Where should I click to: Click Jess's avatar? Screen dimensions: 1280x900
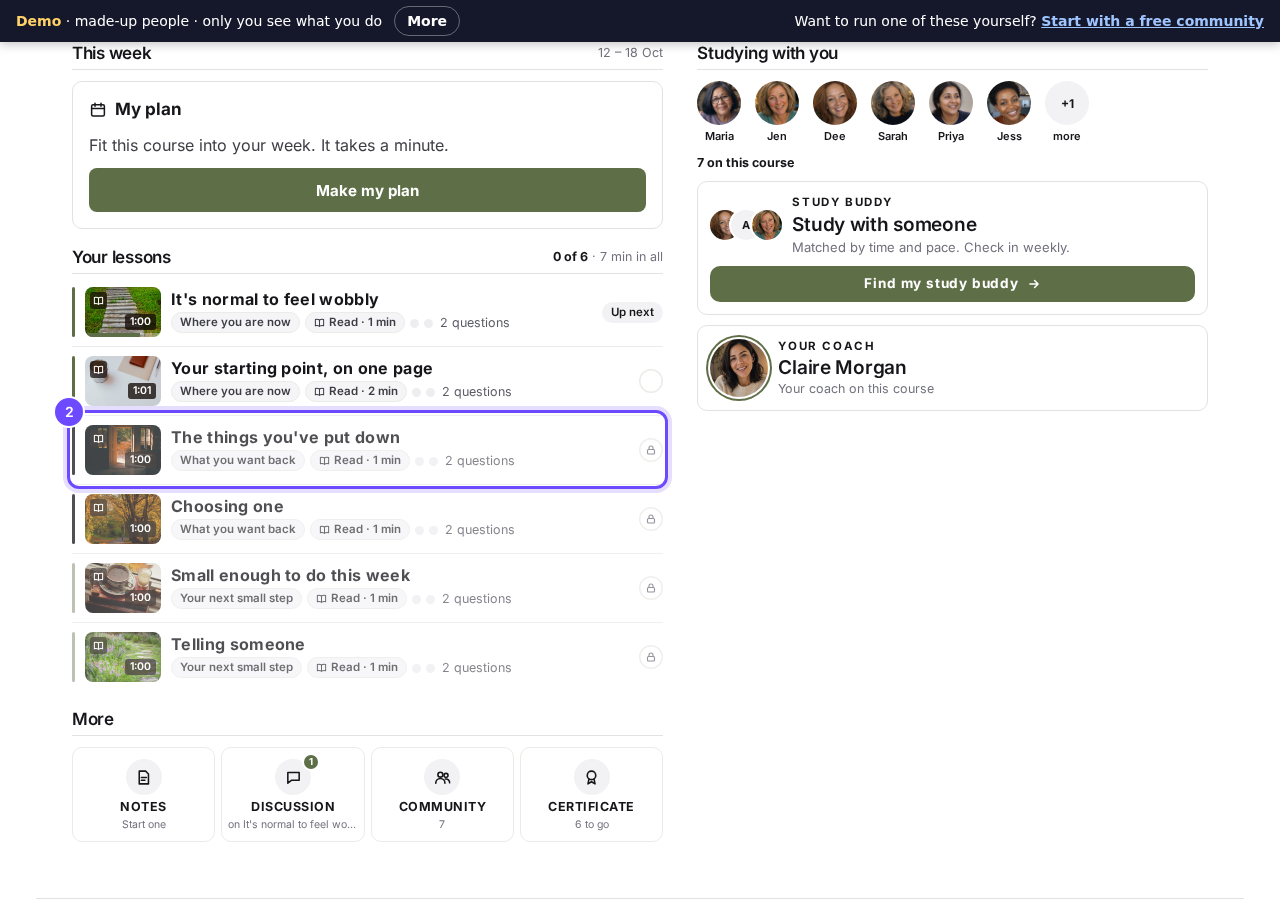(x=1009, y=103)
